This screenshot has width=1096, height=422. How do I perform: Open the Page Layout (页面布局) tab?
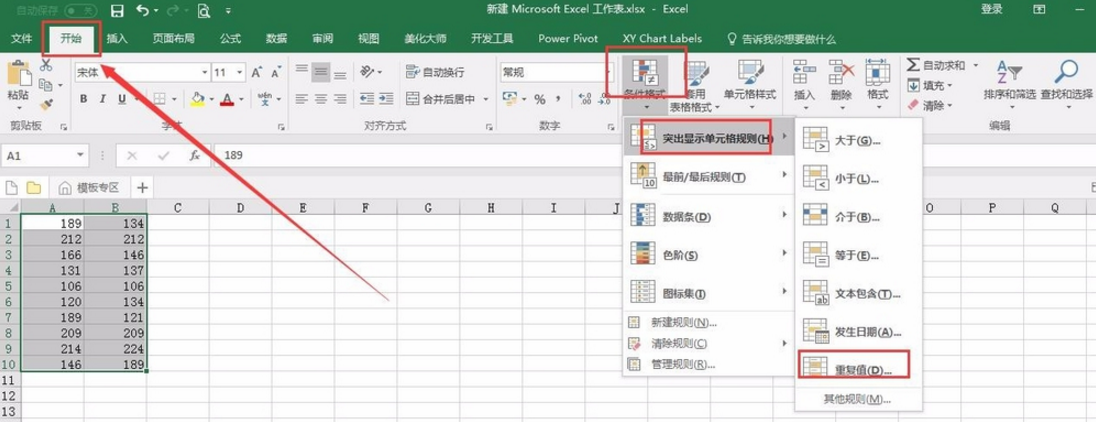coord(173,38)
